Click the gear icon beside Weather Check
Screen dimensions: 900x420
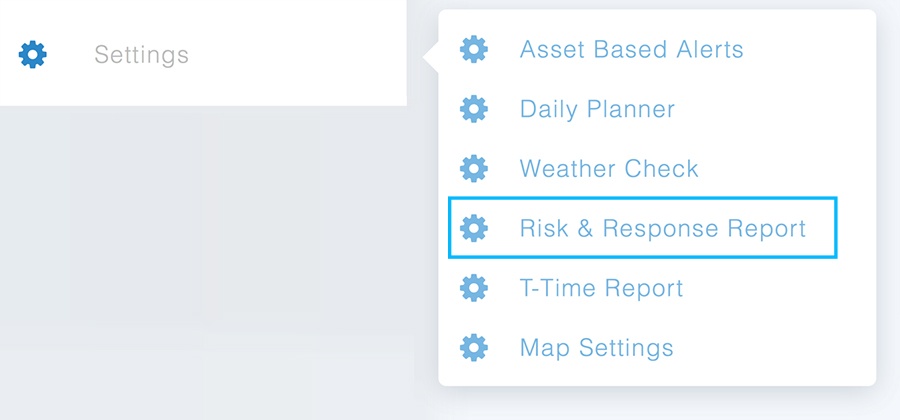pyautogui.click(x=474, y=169)
